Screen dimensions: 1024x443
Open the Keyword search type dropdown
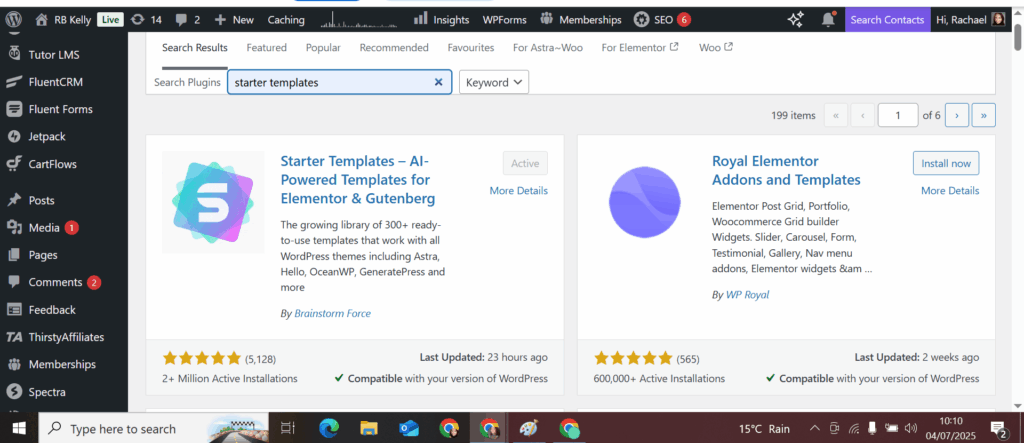click(x=494, y=82)
